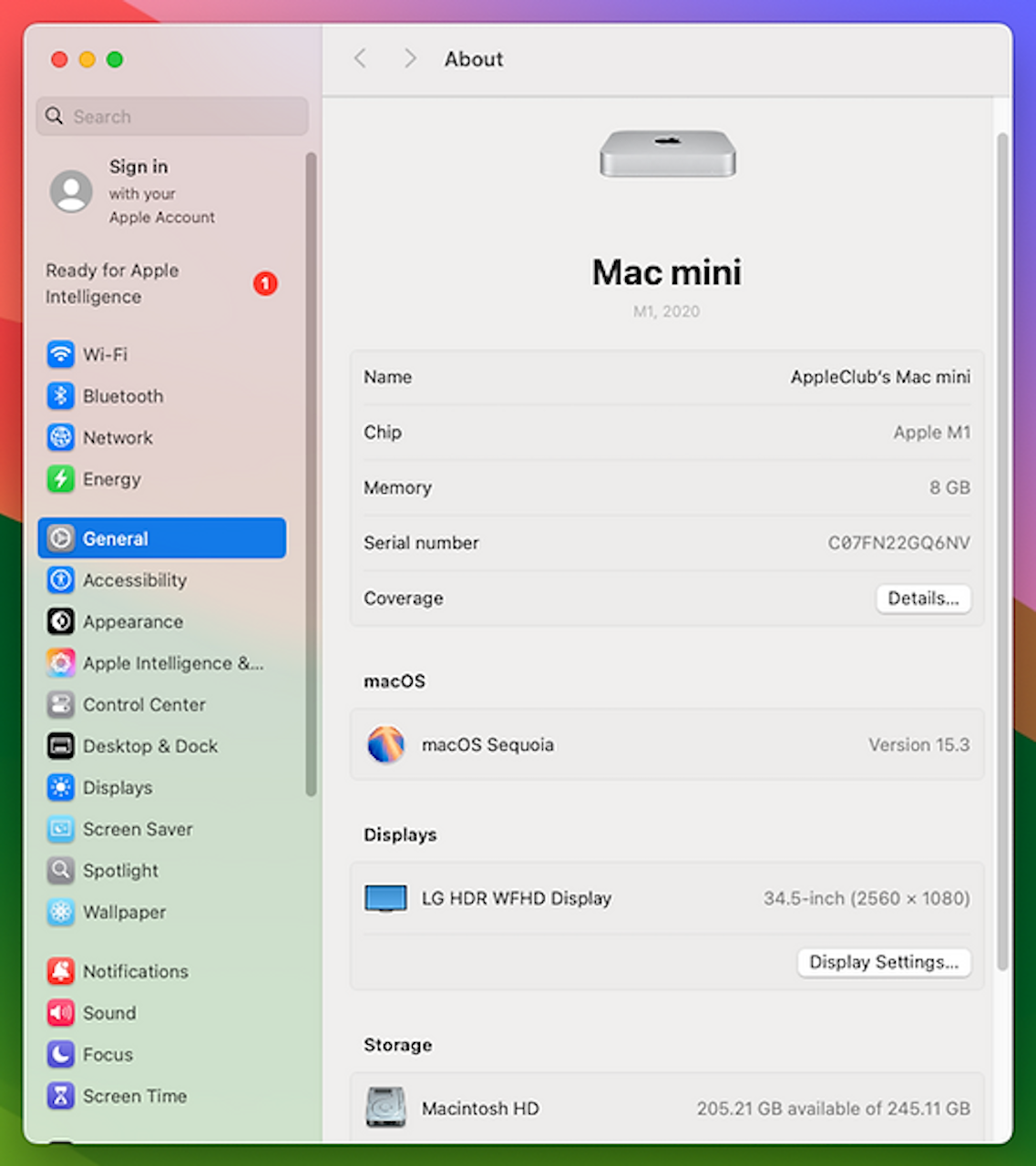Click the Apple Intelligence icon

(x=60, y=663)
